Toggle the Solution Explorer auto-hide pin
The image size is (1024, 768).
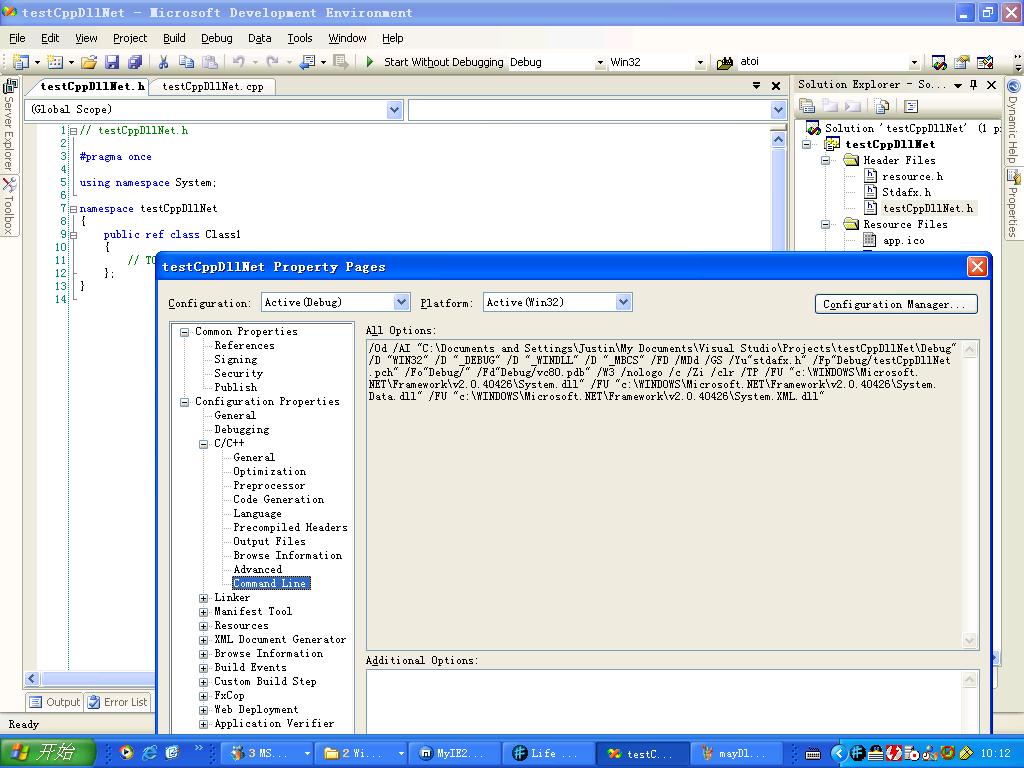(x=973, y=85)
